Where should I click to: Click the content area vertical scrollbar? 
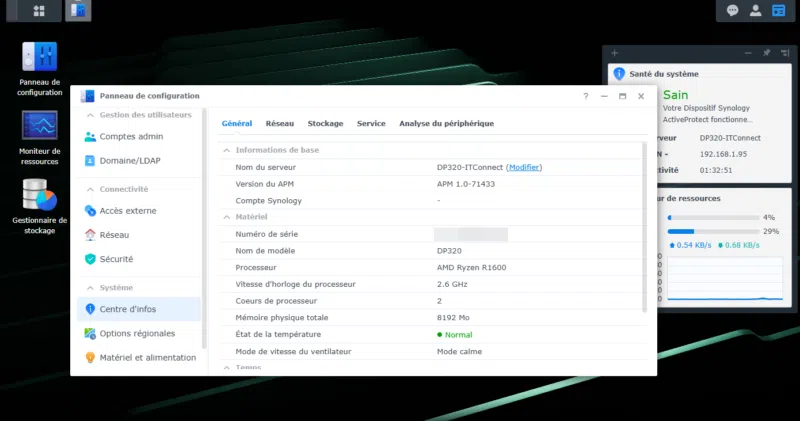pos(644,228)
